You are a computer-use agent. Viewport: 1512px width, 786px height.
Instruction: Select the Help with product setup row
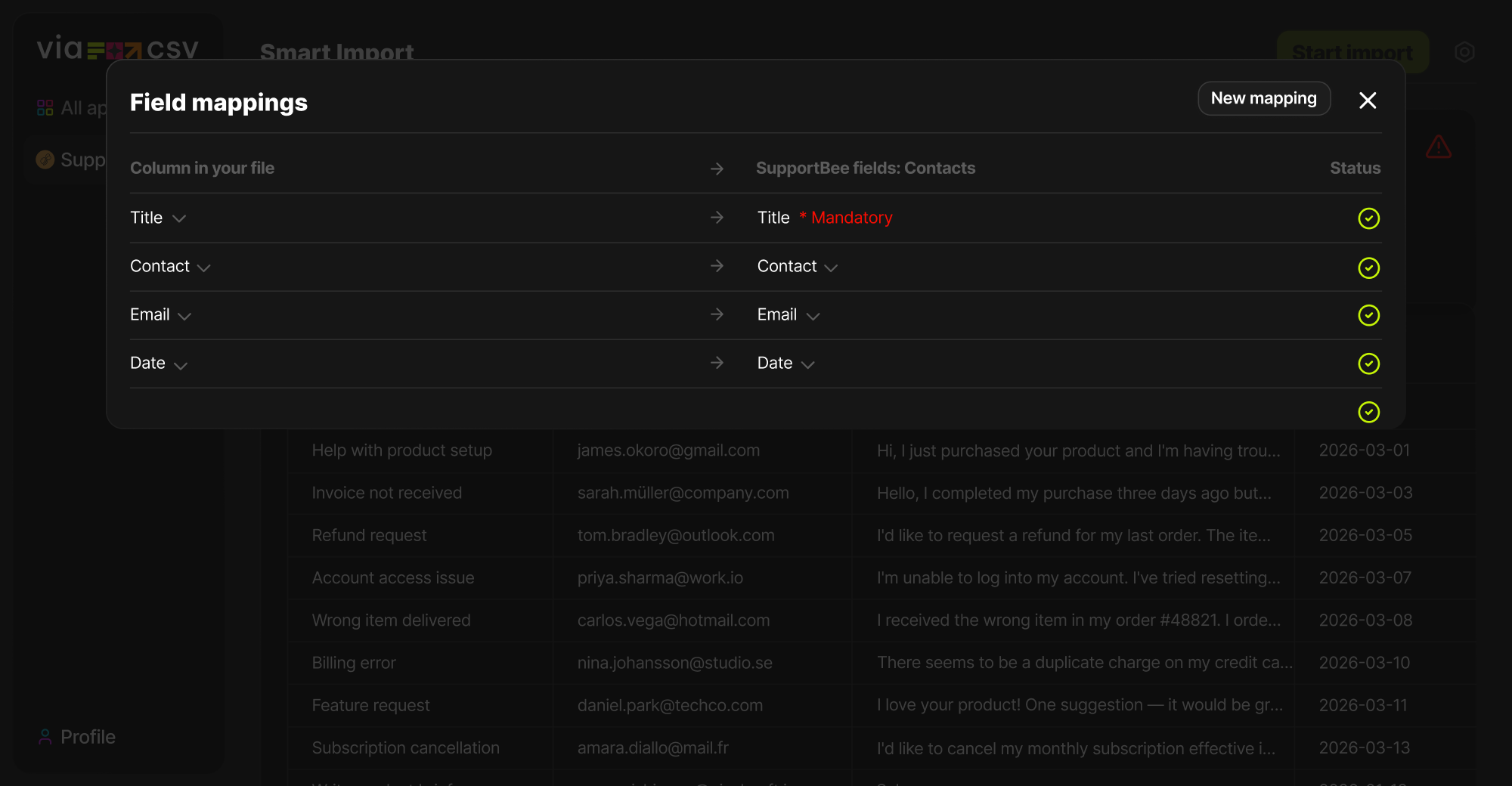(x=881, y=450)
